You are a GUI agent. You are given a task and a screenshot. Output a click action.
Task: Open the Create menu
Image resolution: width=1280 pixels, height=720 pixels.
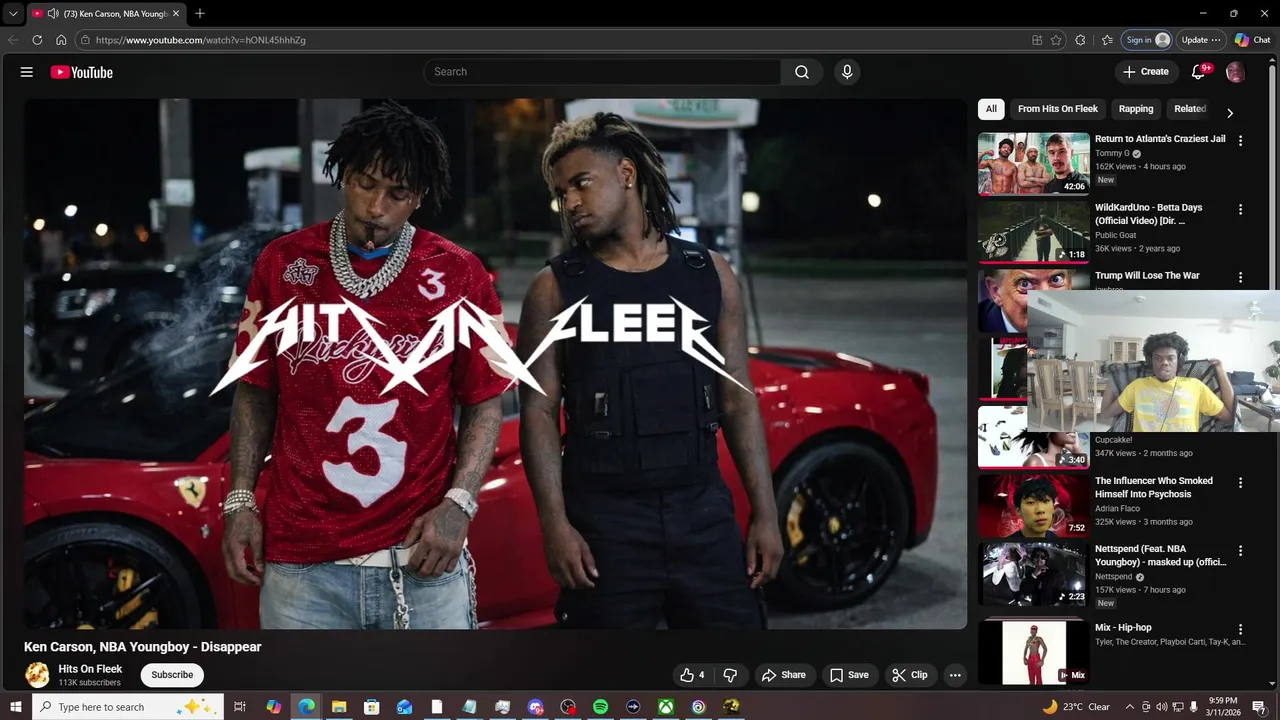1146,72
